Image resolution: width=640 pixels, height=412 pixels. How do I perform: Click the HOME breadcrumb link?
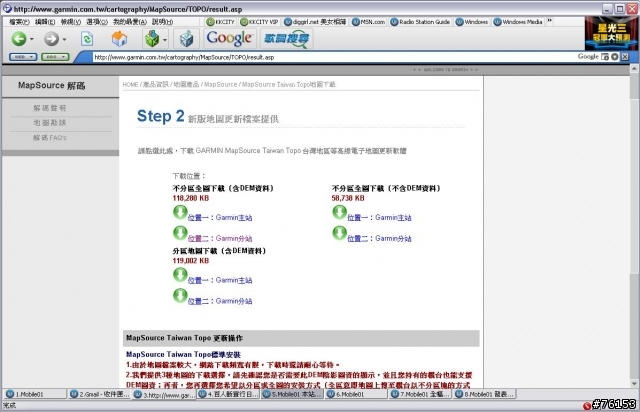coord(130,85)
